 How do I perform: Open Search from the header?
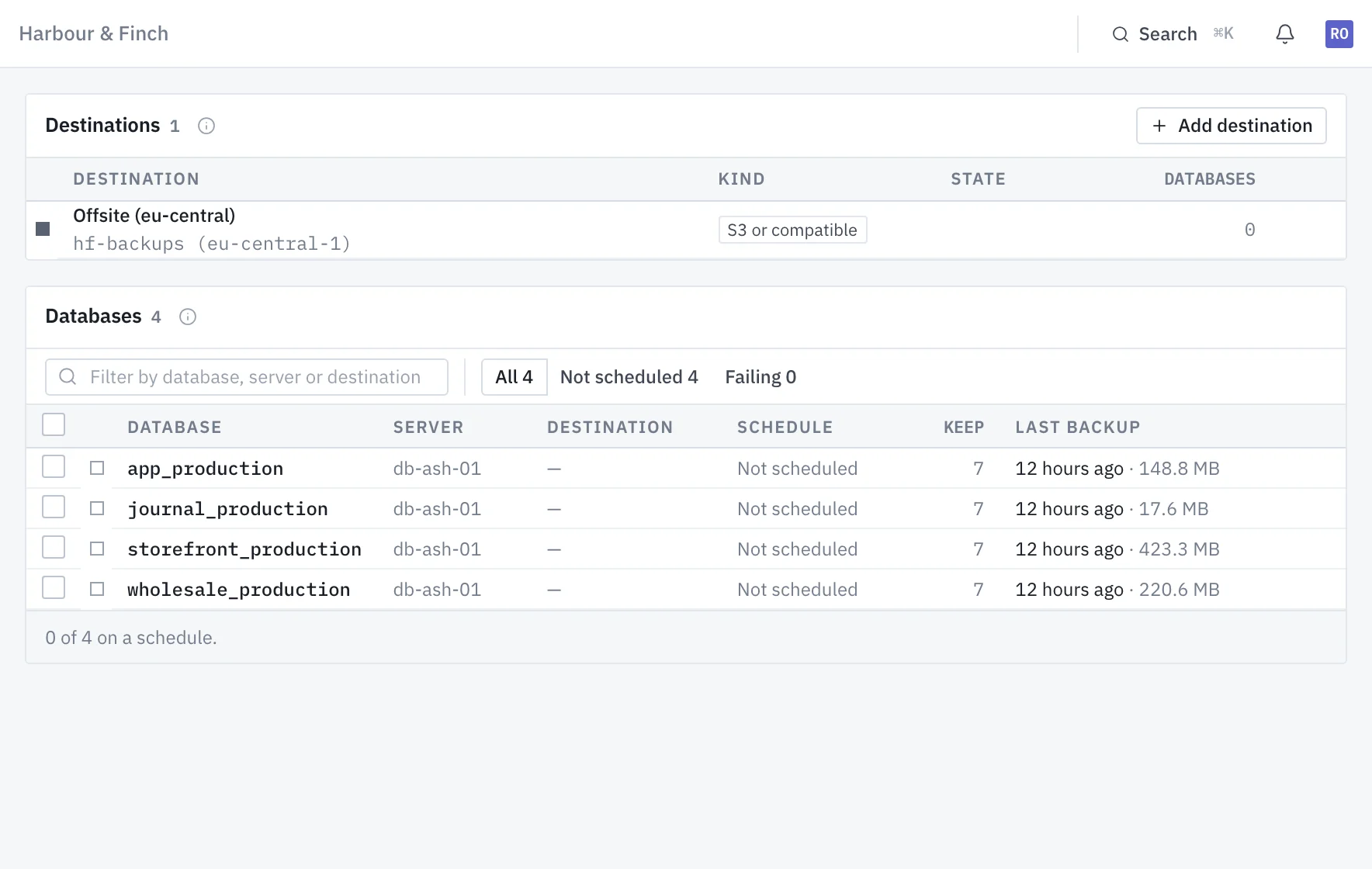click(1173, 34)
